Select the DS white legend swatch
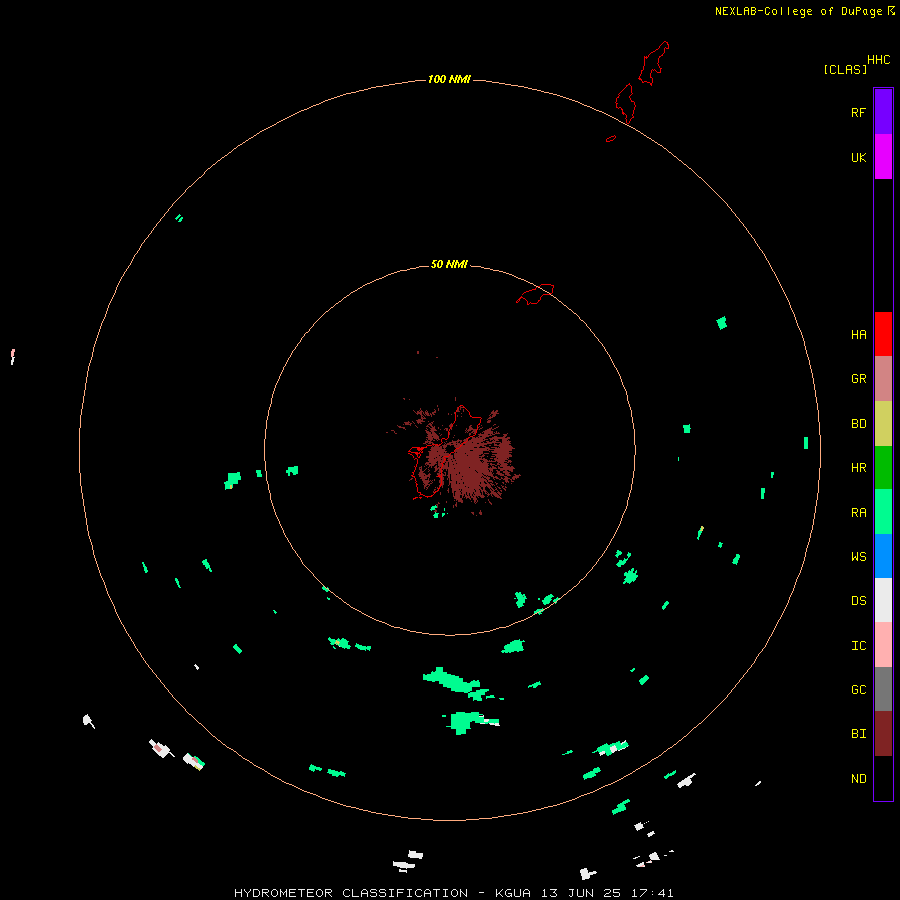Screen dimensions: 900x900 click(883, 600)
